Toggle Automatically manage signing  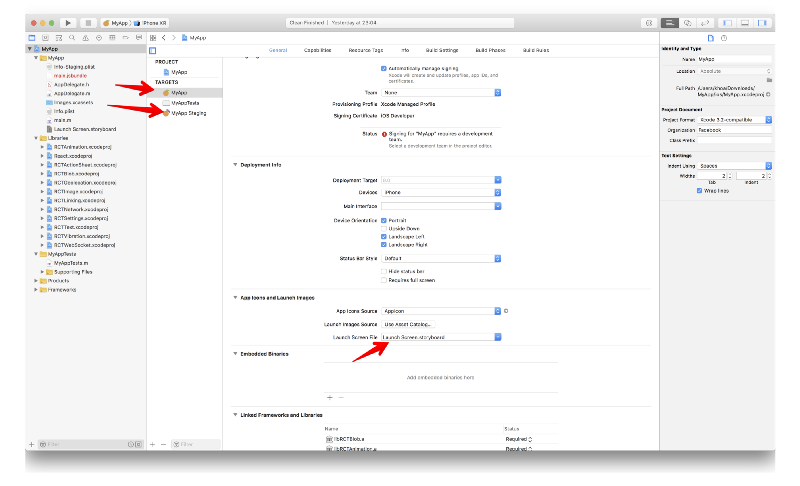point(384,68)
